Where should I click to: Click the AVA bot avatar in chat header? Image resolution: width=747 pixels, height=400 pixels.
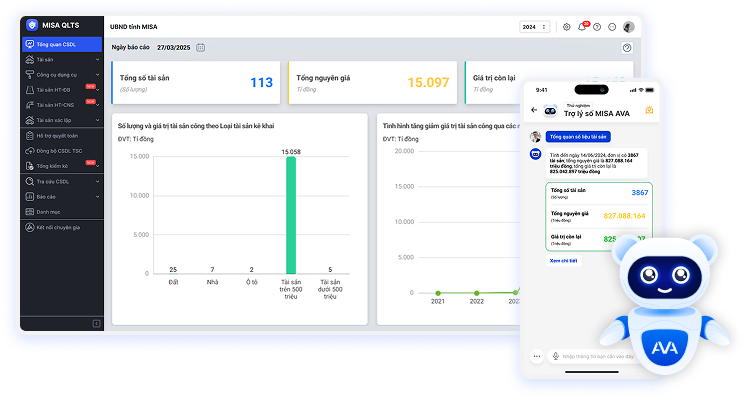550,110
